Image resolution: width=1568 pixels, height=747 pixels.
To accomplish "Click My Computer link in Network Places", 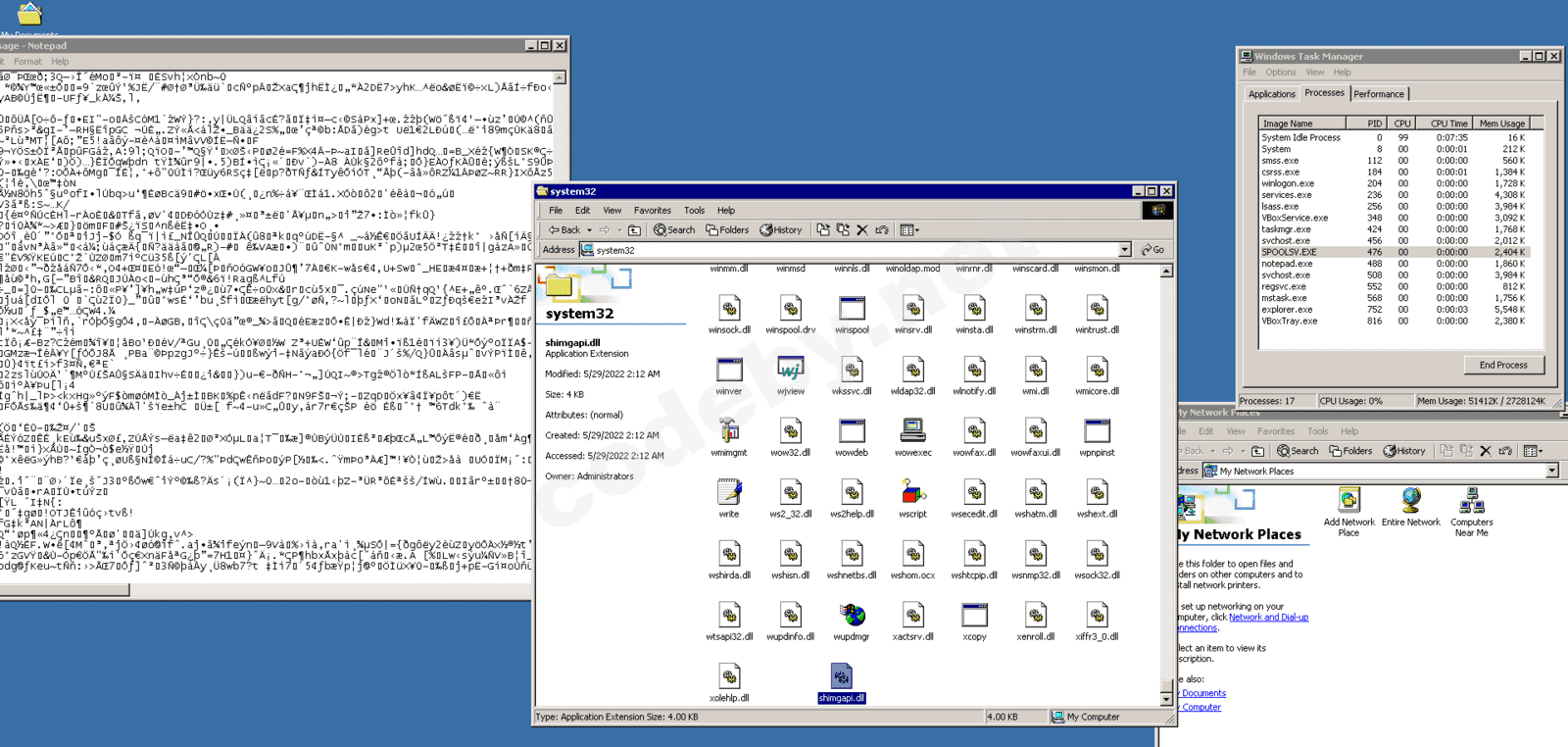I will (1200, 707).
